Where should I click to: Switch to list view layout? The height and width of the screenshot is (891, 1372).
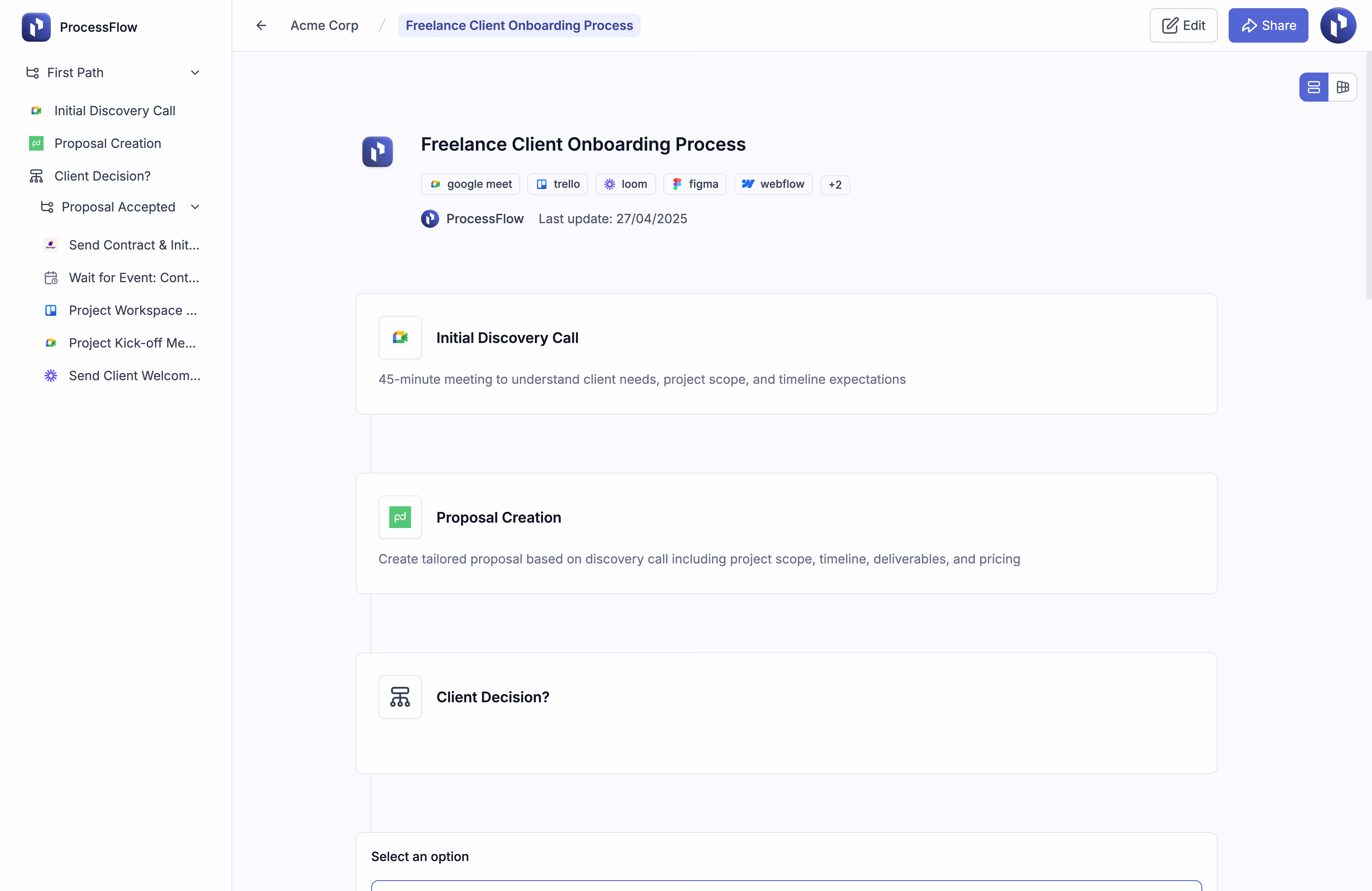point(1314,87)
